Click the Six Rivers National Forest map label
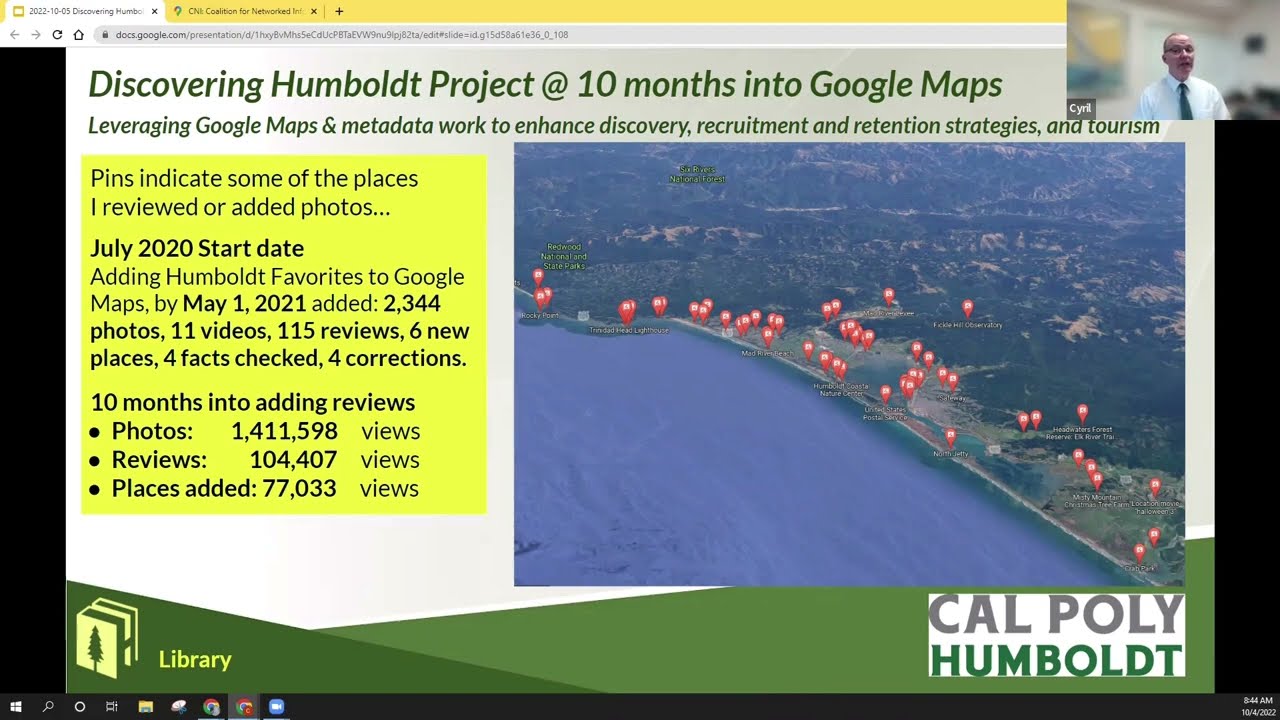Viewport: 1280px width, 720px height. coord(697,174)
